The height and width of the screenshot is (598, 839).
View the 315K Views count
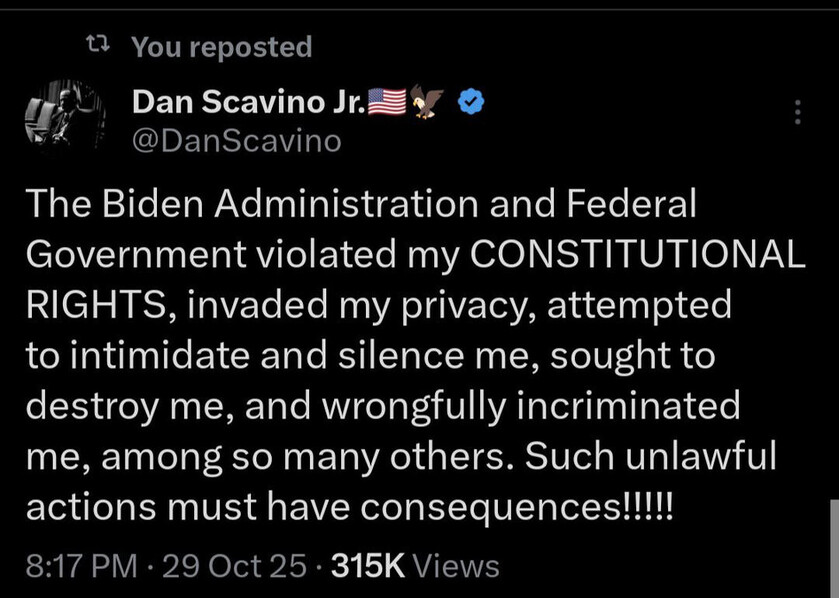pos(415,566)
